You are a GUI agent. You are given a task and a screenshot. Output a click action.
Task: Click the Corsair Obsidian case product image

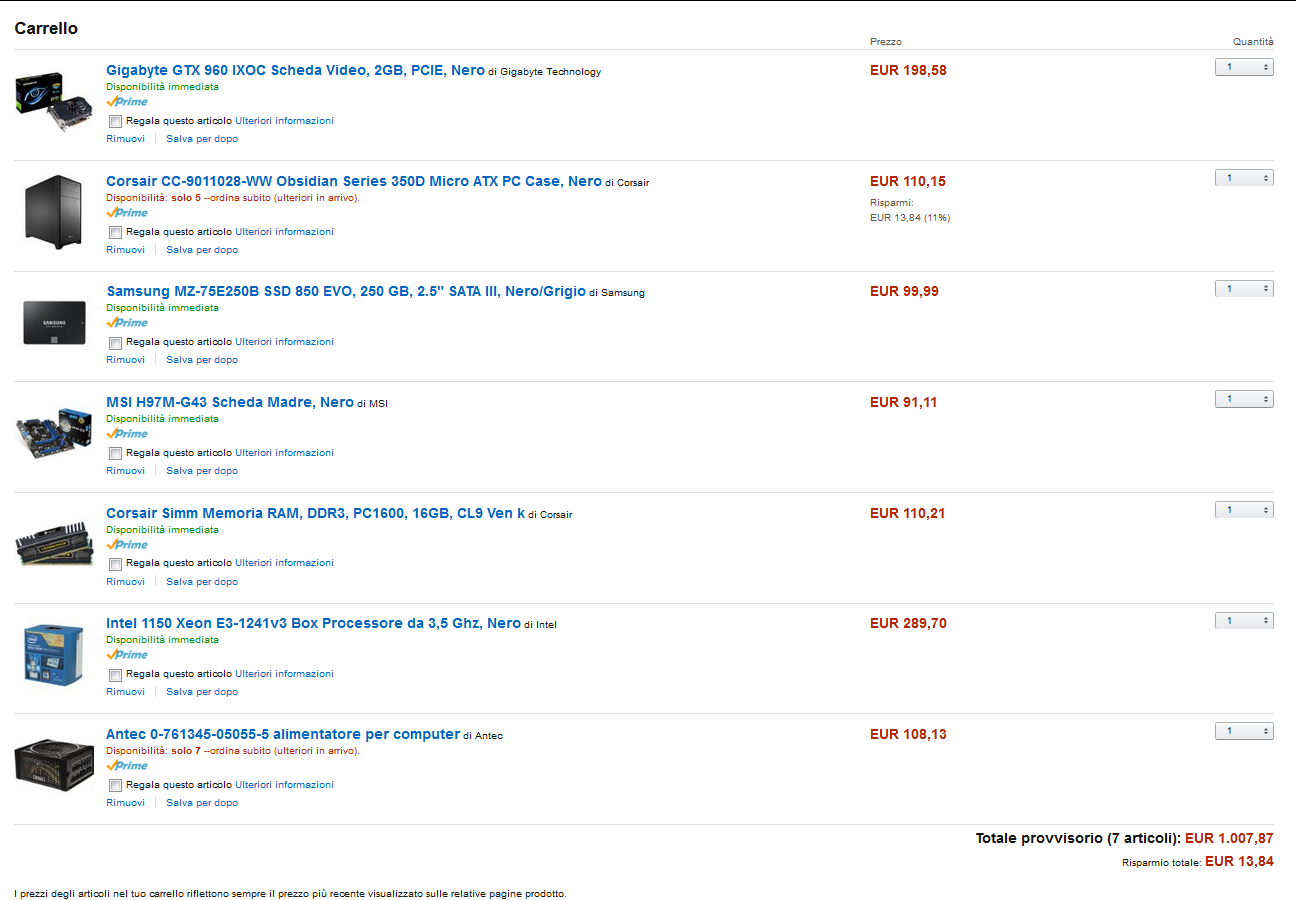[x=54, y=211]
